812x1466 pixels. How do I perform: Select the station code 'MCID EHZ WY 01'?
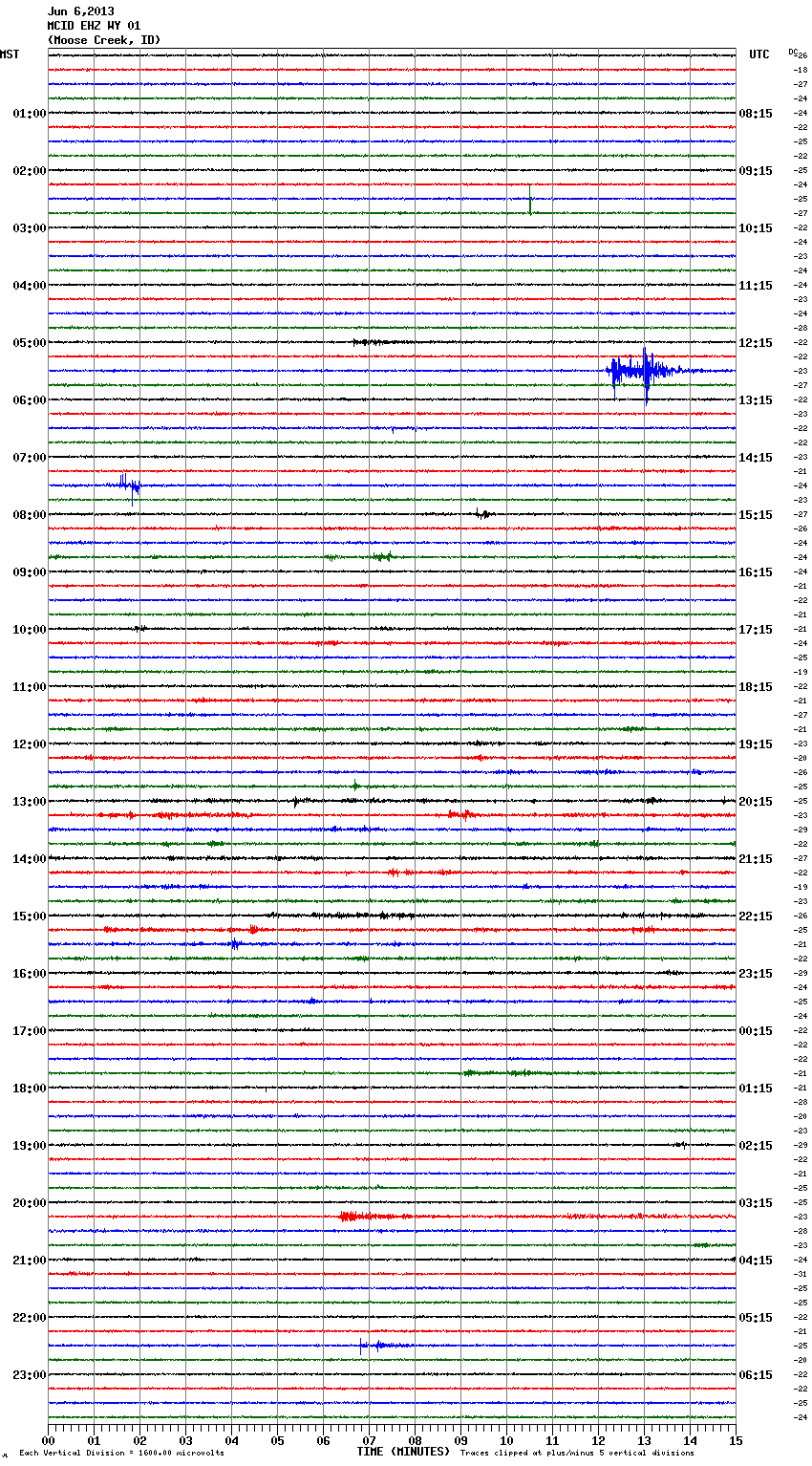(x=94, y=26)
